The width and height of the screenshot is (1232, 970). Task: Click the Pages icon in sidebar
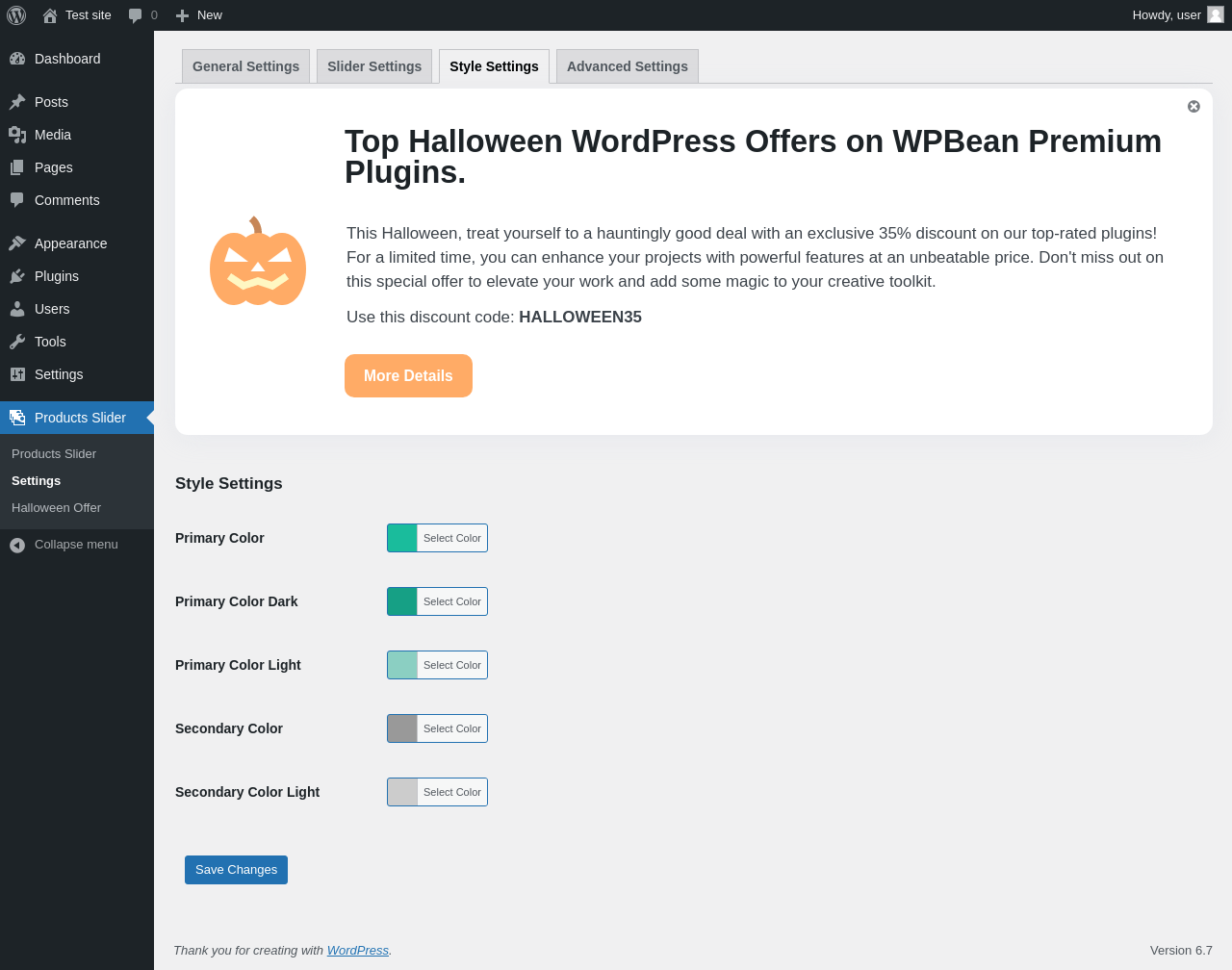(x=17, y=167)
